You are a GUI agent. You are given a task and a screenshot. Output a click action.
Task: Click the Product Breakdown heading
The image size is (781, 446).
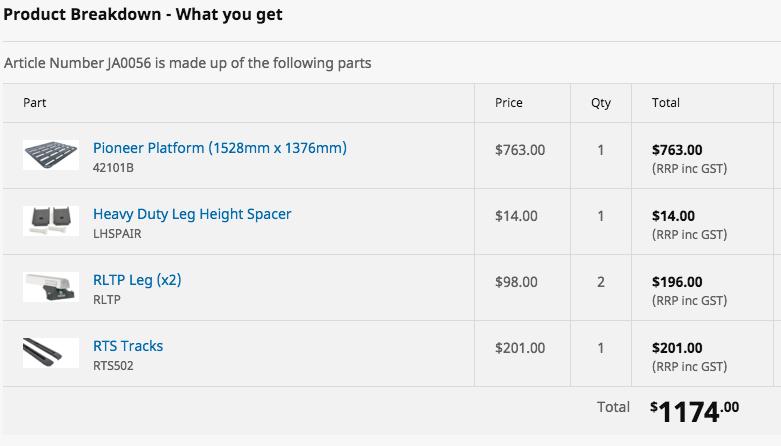click(x=143, y=14)
